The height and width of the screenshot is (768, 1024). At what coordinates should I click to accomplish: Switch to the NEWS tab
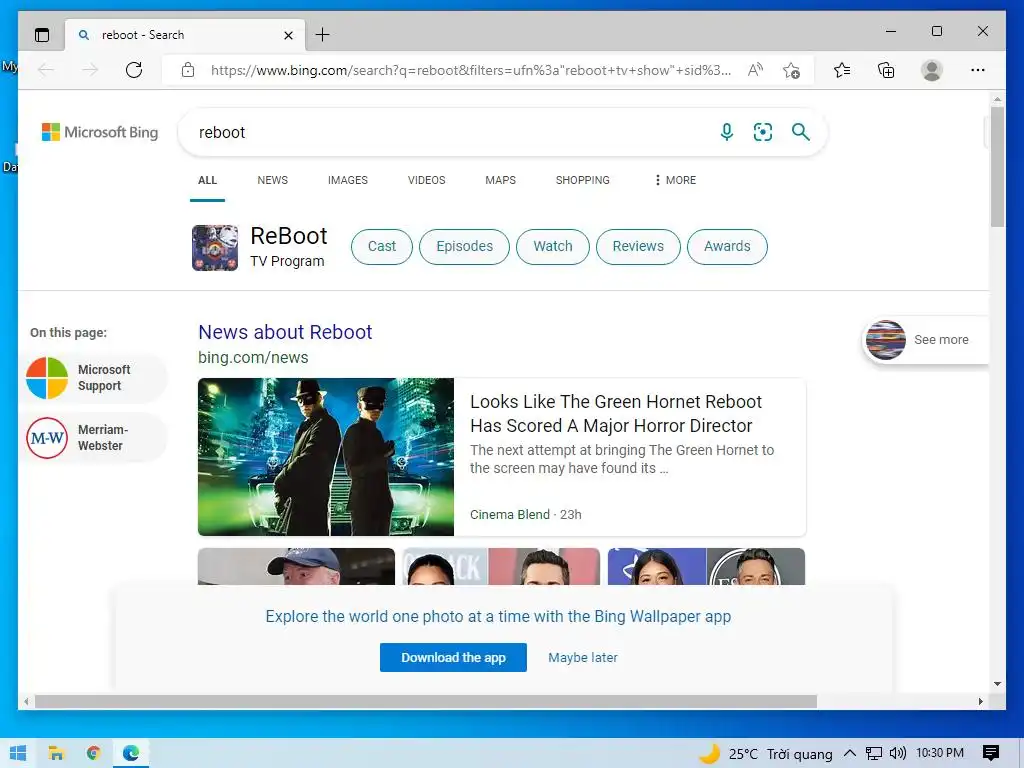(x=272, y=180)
